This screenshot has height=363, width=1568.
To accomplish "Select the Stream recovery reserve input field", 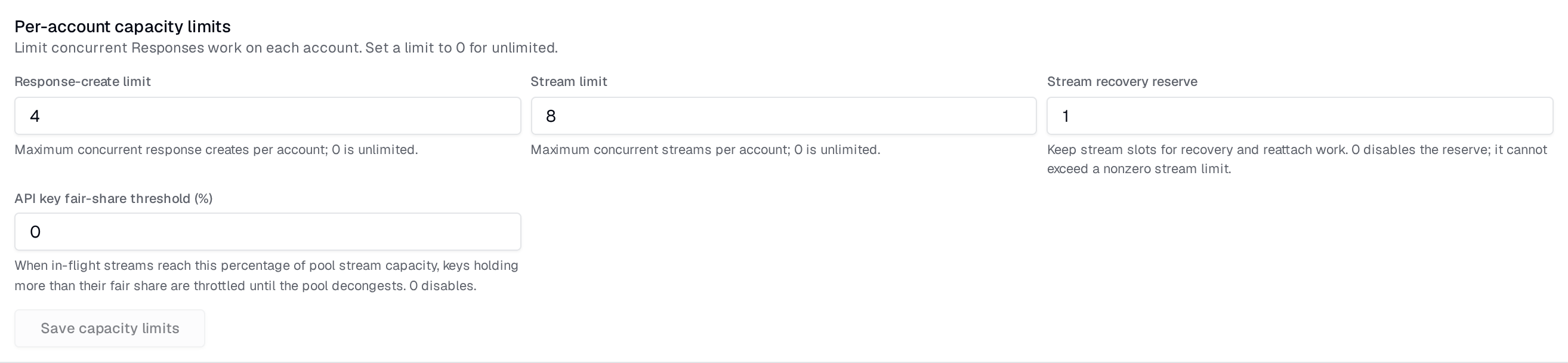I will click(1300, 116).
